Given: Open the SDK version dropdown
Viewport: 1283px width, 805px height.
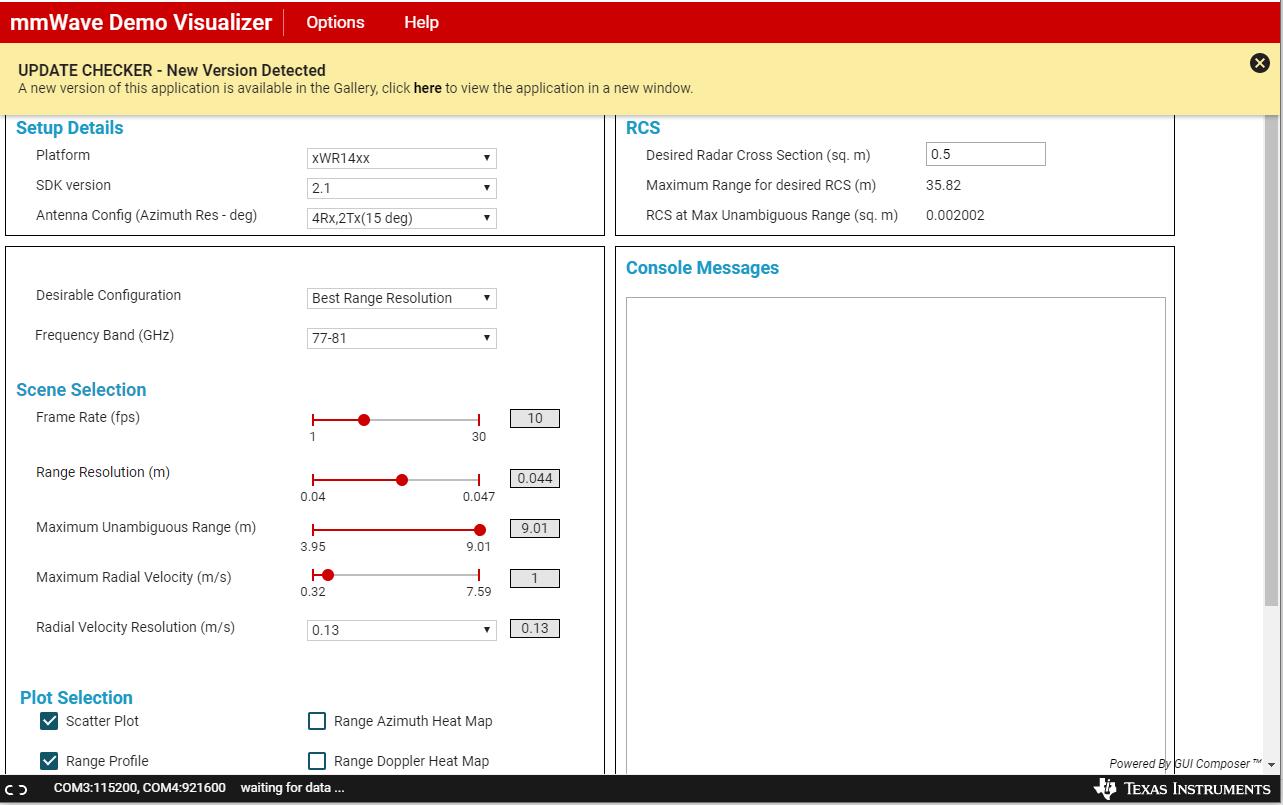Looking at the screenshot, I should coord(402,188).
